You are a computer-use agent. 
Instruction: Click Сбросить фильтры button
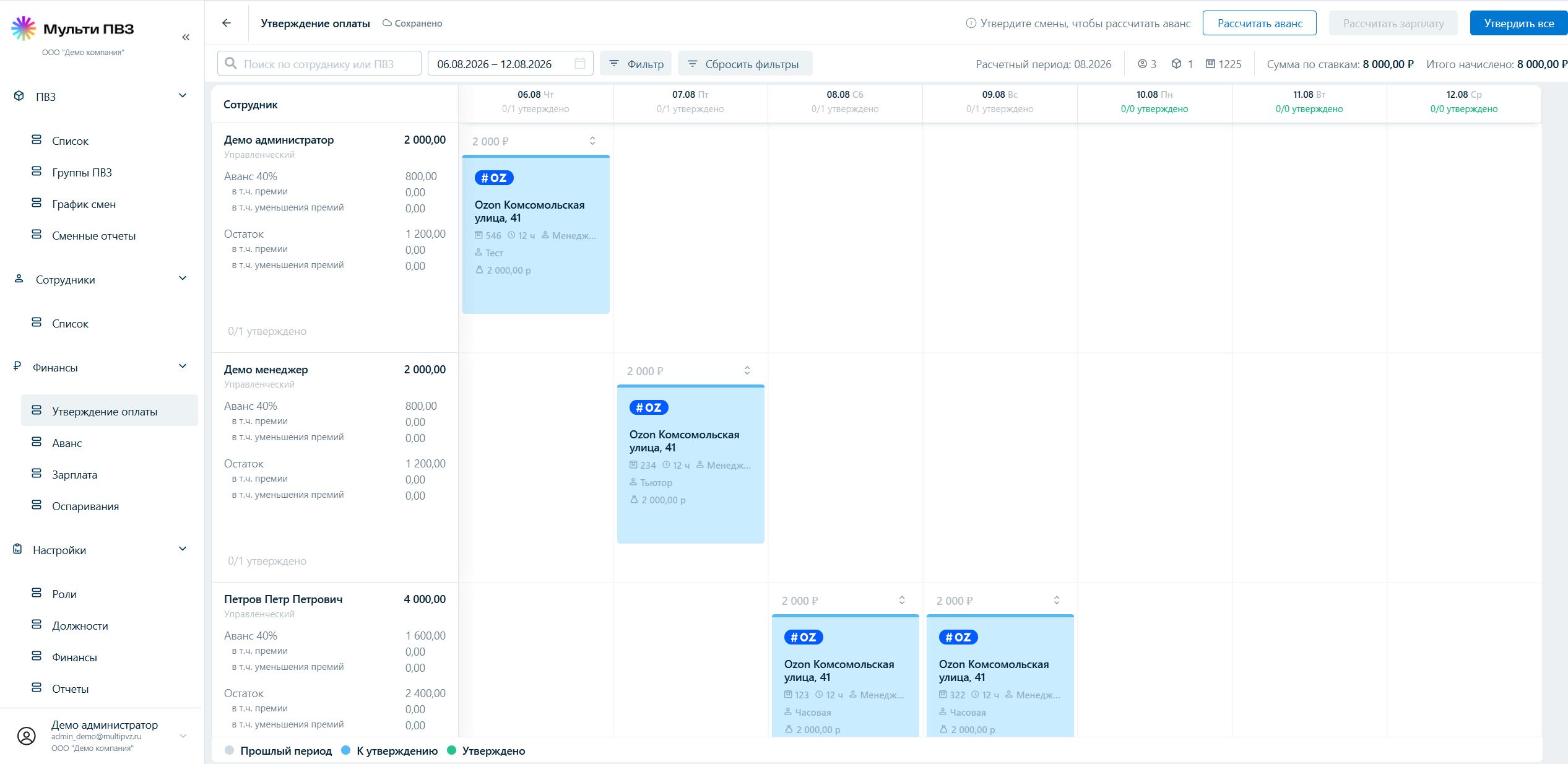coord(745,63)
